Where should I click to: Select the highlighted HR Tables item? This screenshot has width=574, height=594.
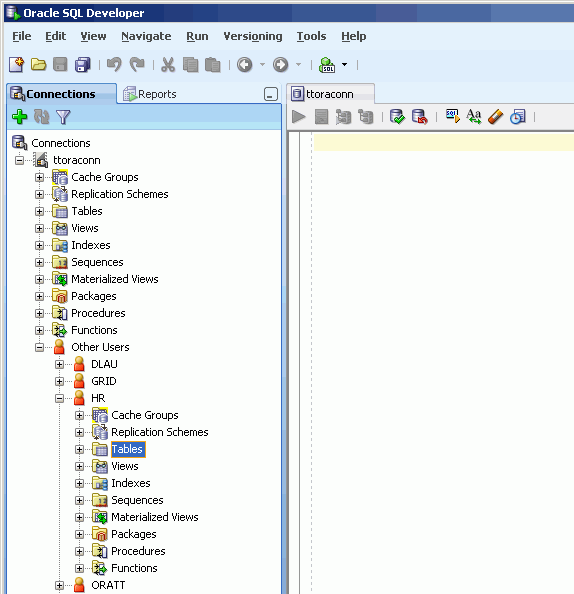[x=127, y=449]
